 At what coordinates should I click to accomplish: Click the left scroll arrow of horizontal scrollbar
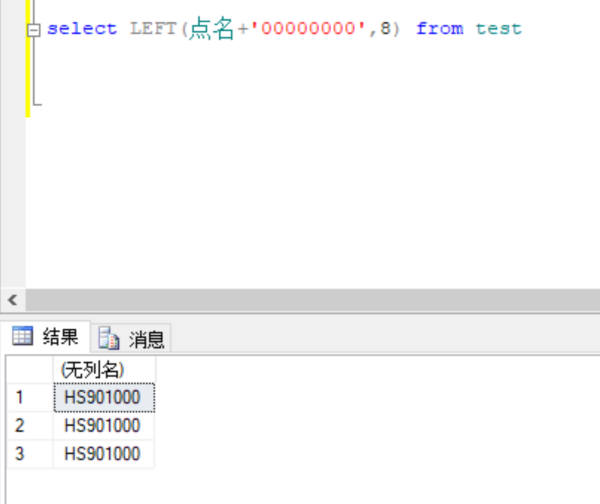(x=13, y=300)
